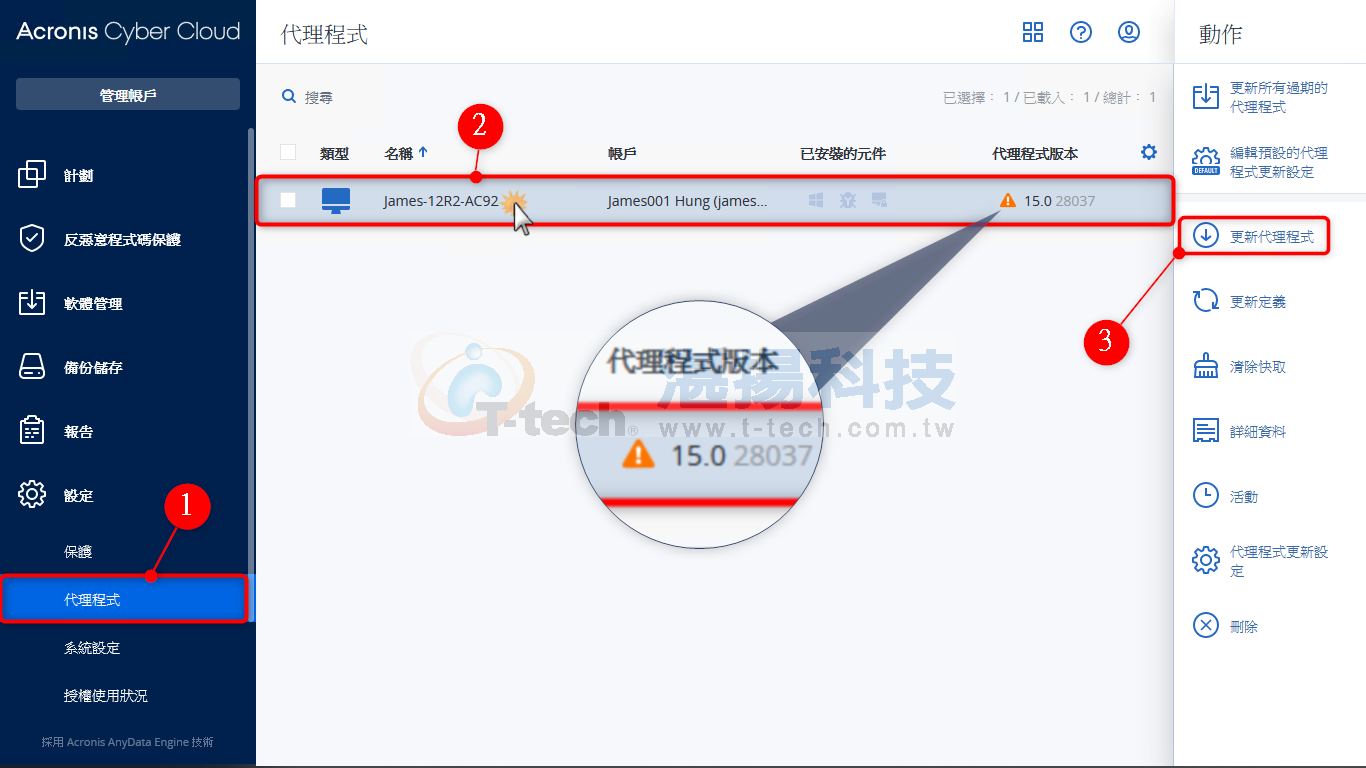1366x768 pixels.
Task: Toggle the select-all checkbox in table header
Action: pos(288,152)
